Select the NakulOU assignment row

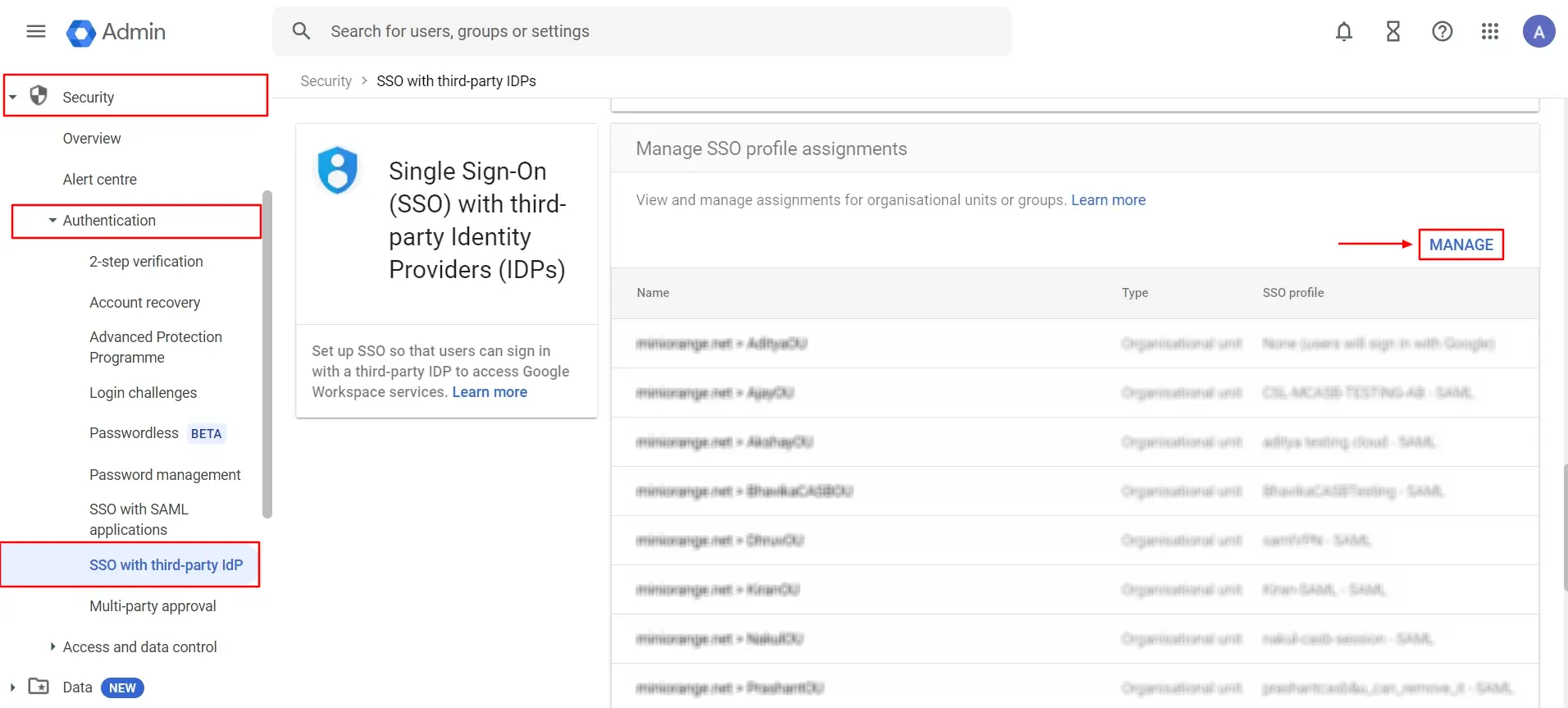point(1074,639)
